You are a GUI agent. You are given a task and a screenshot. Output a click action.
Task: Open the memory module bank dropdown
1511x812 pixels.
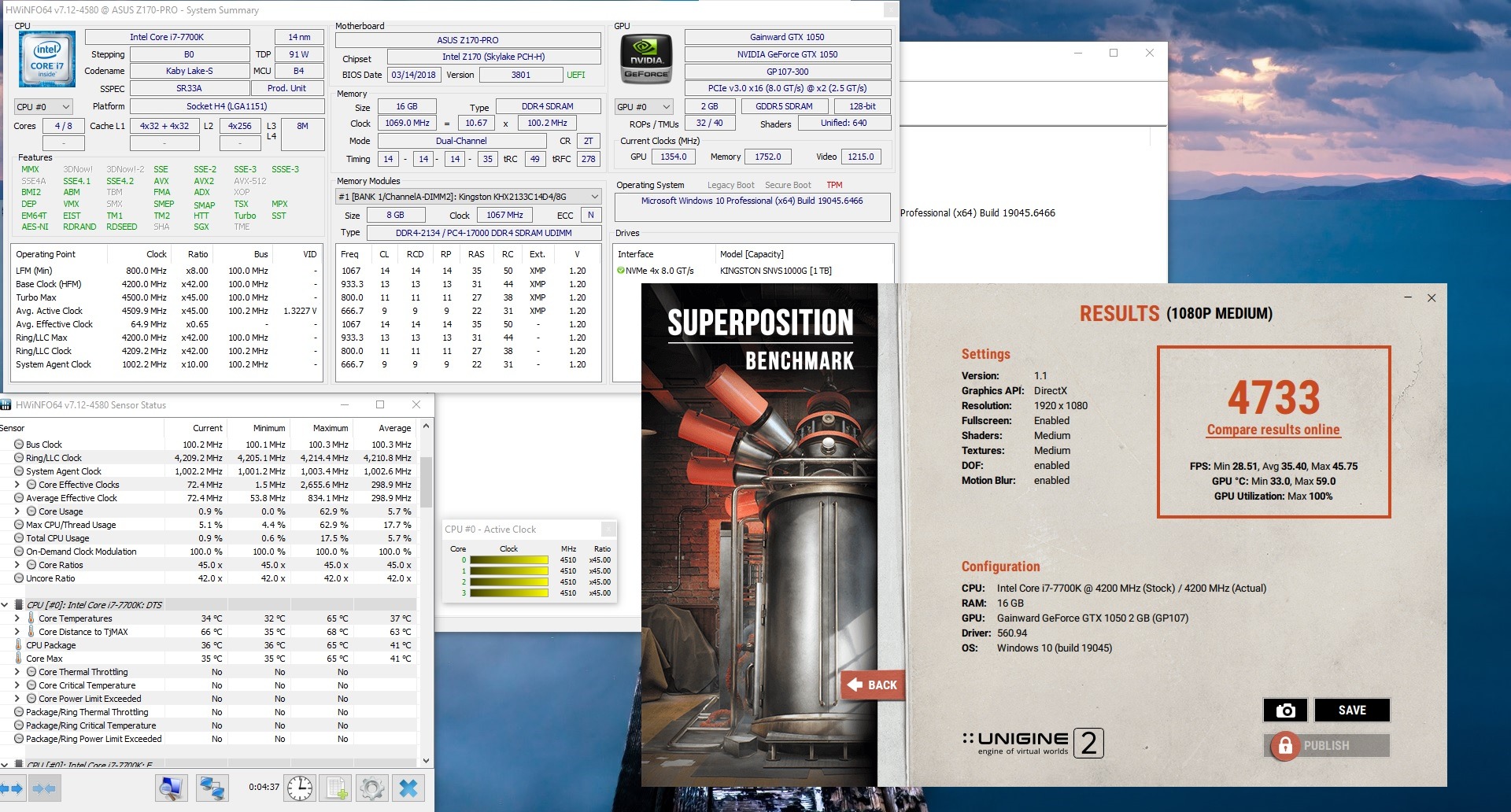[468, 197]
